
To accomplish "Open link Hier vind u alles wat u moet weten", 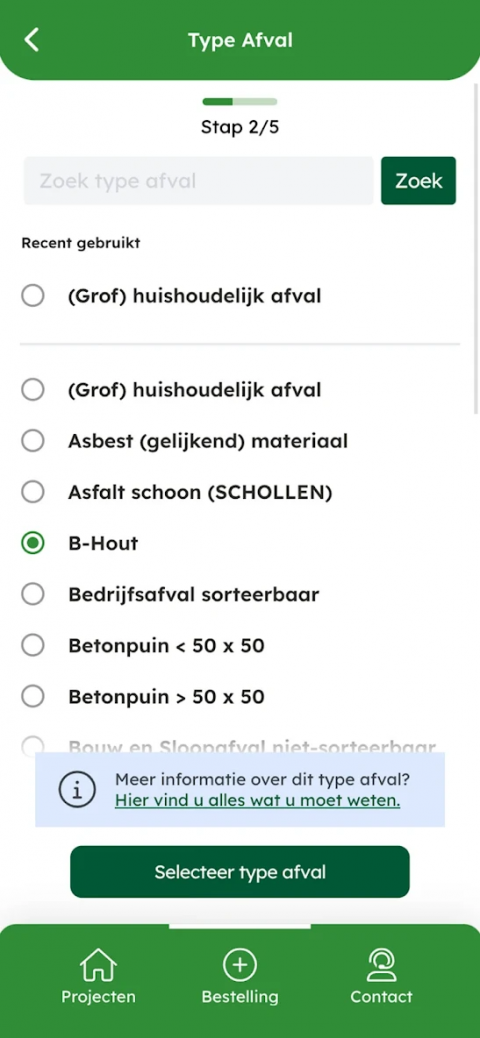I will [x=258, y=800].
